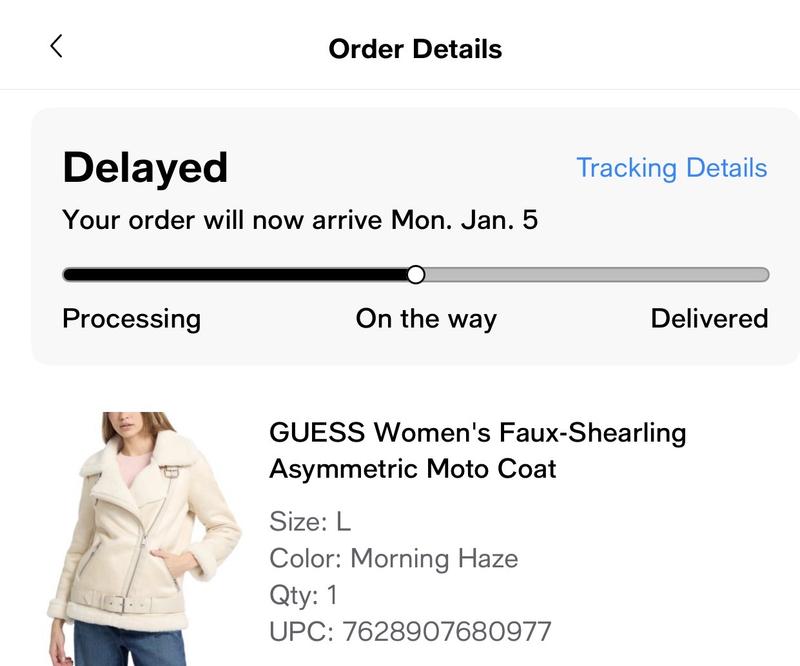
Task: Select the Processing stage label
Action: [x=131, y=319]
